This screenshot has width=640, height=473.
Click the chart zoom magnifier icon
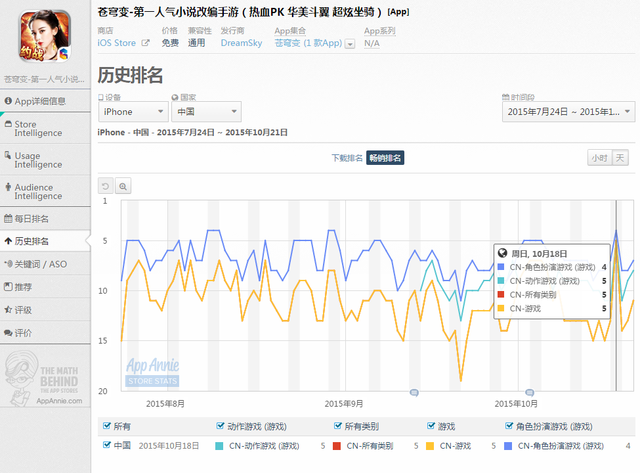[x=123, y=187]
